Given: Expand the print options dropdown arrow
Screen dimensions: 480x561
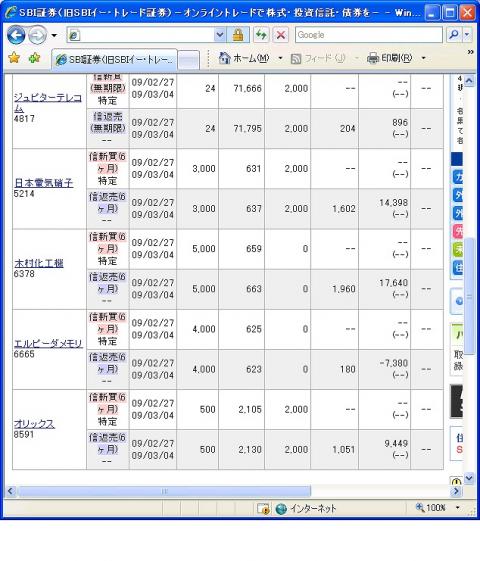Looking at the screenshot, I should [x=423, y=58].
